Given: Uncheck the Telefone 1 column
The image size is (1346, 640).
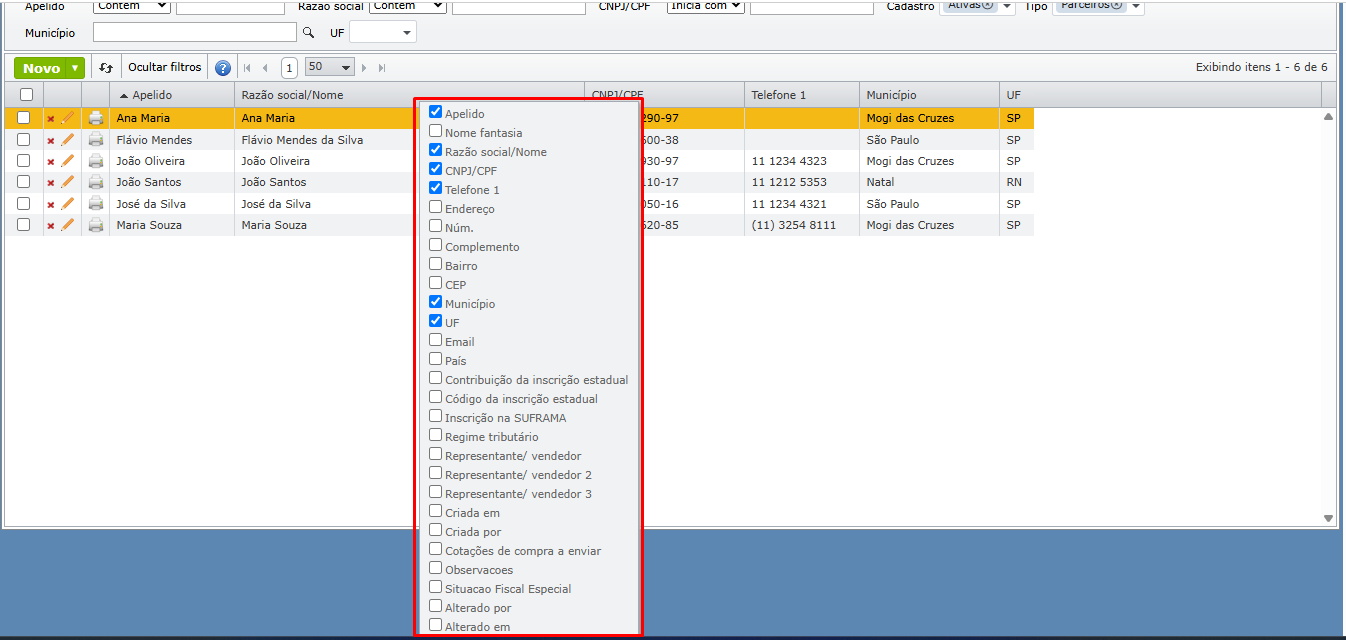Looking at the screenshot, I should tap(435, 188).
